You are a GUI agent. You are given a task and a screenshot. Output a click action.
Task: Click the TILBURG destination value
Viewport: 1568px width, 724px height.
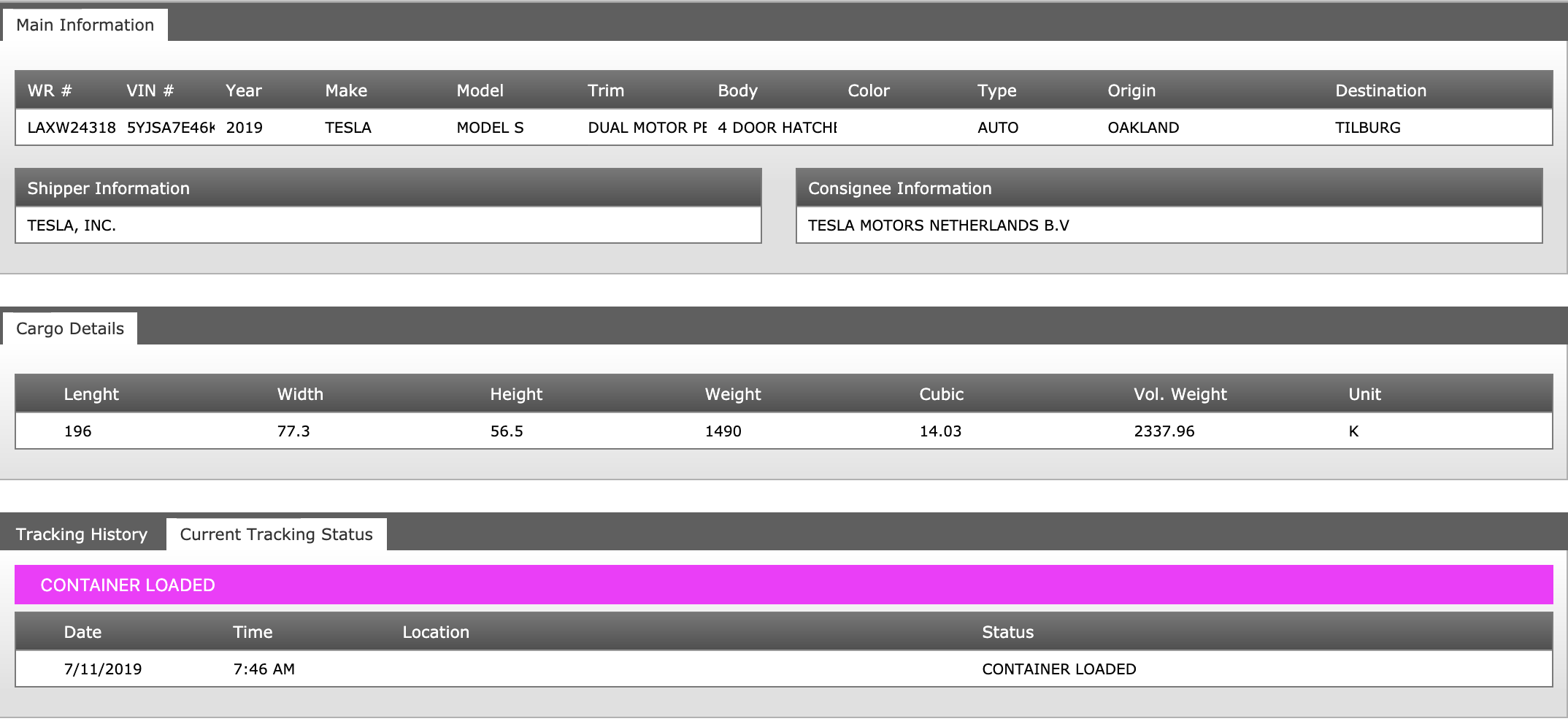[1368, 128]
